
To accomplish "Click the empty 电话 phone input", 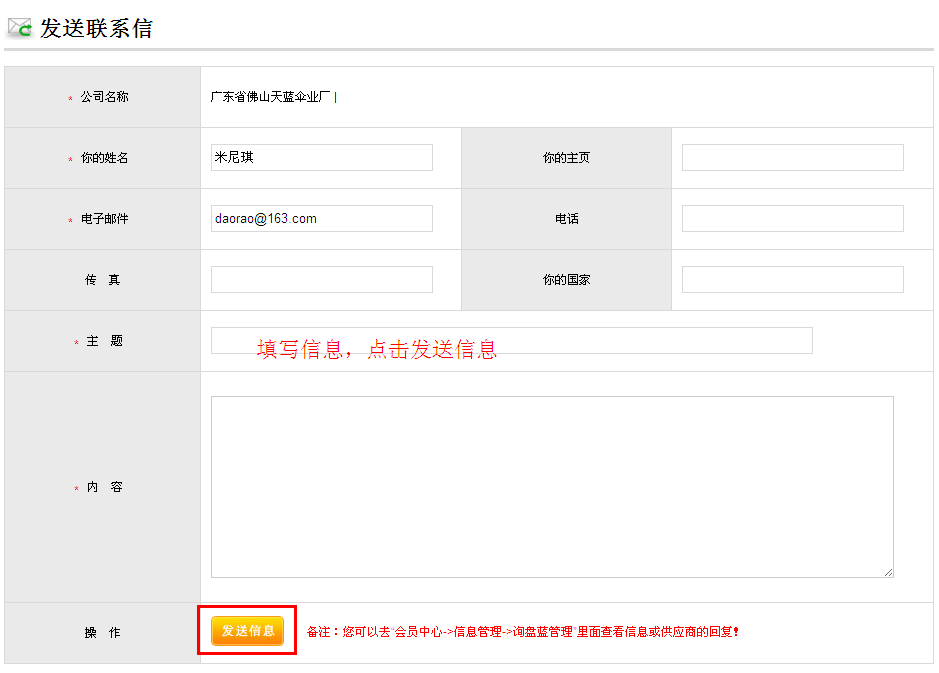I will point(791,218).
